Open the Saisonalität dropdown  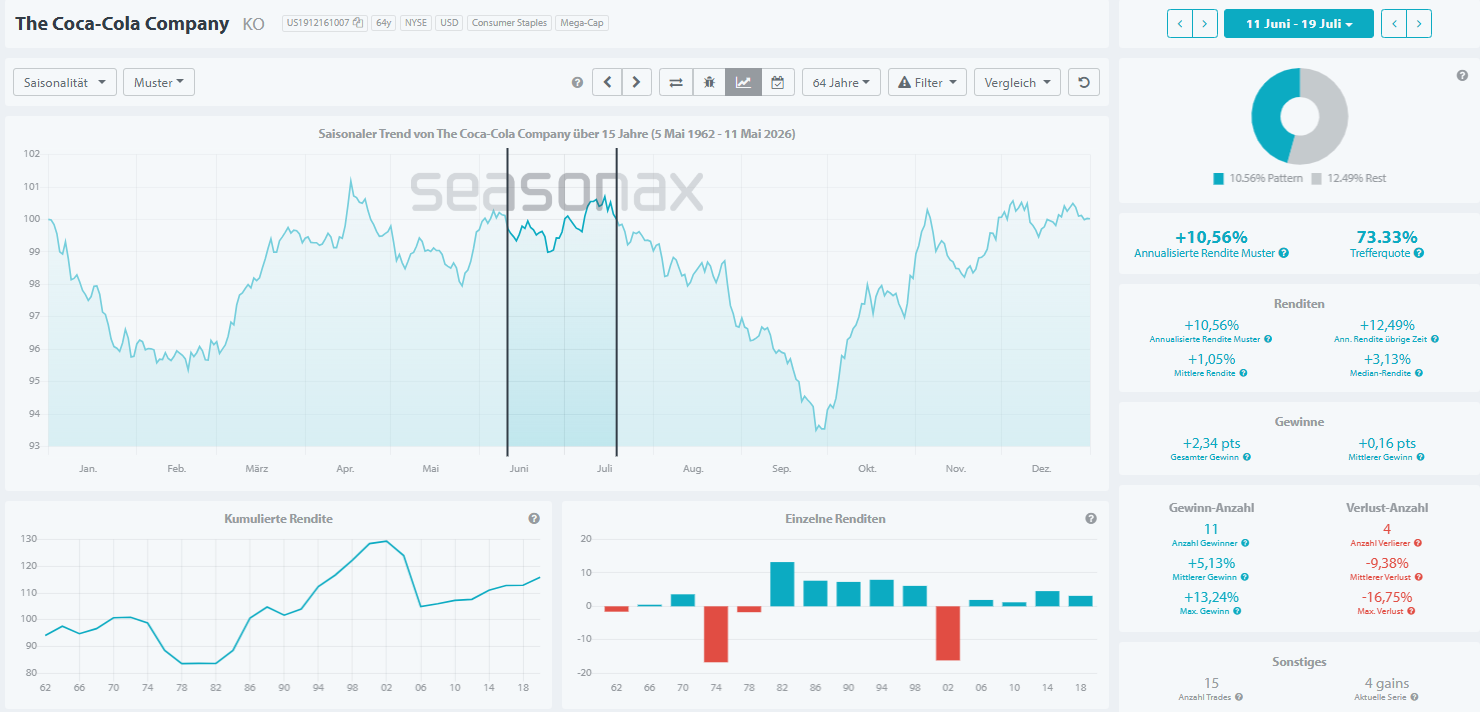tap(65, 82)
